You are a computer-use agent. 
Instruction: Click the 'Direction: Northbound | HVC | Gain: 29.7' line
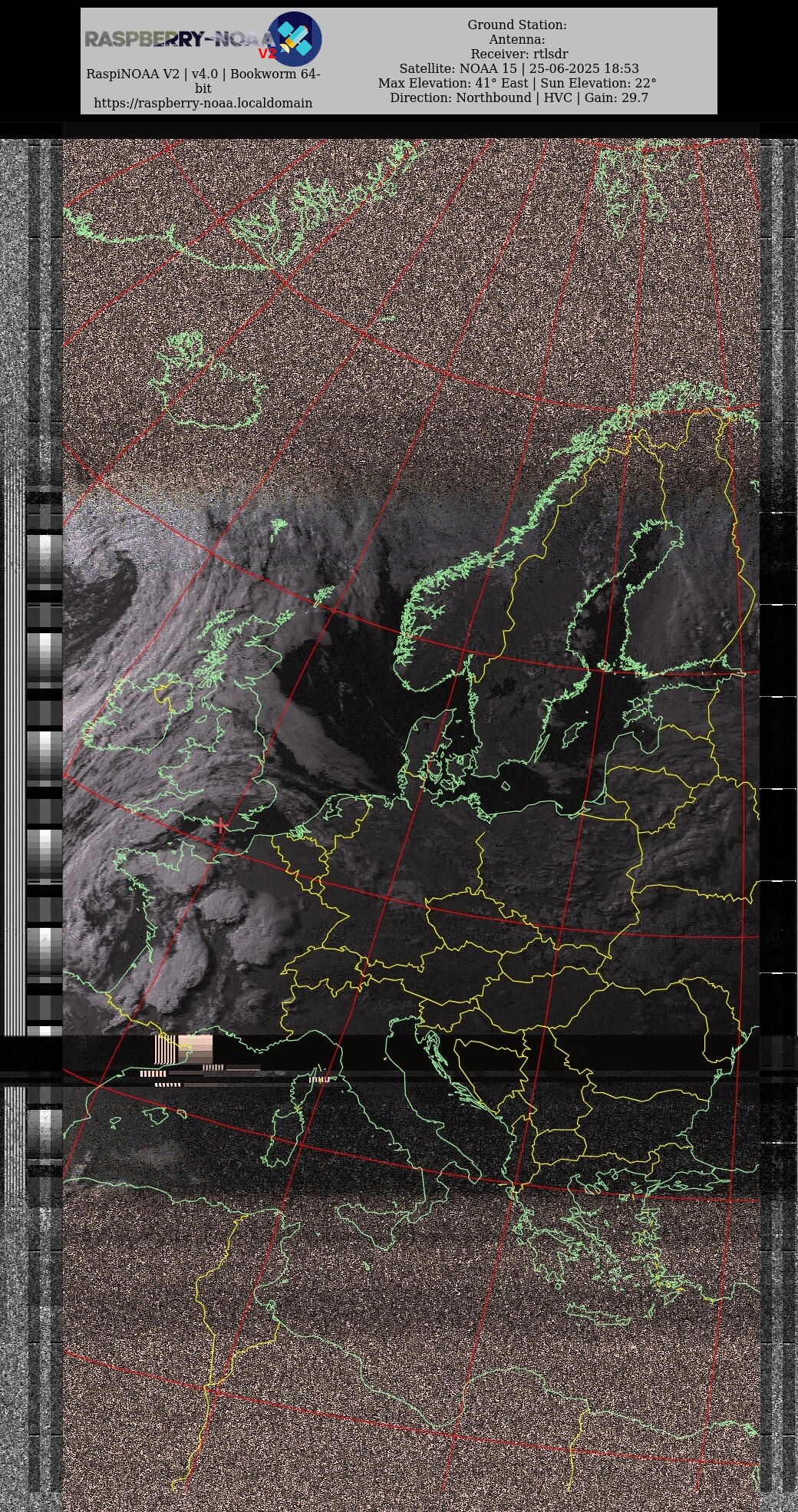tap(519, 97)
